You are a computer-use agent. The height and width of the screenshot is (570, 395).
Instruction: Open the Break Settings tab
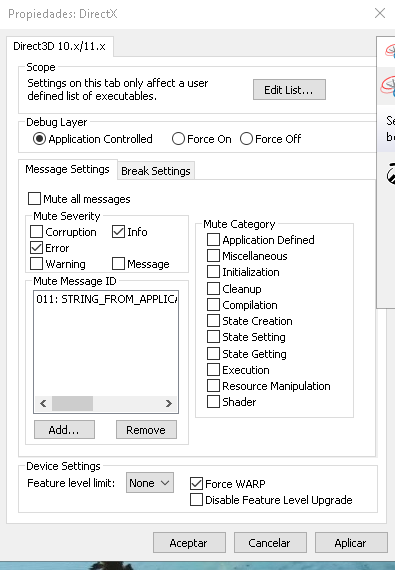click(x=156, y=171)
